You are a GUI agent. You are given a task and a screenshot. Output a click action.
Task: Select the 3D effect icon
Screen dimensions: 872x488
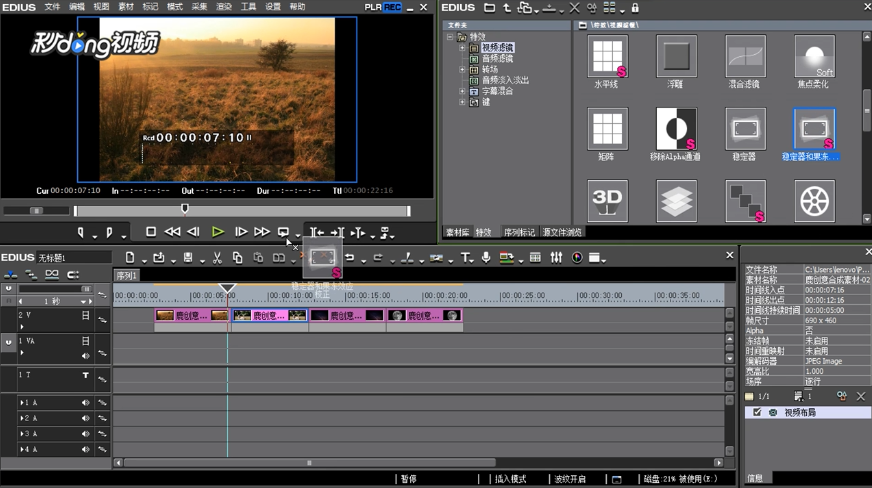click(607, 201)
